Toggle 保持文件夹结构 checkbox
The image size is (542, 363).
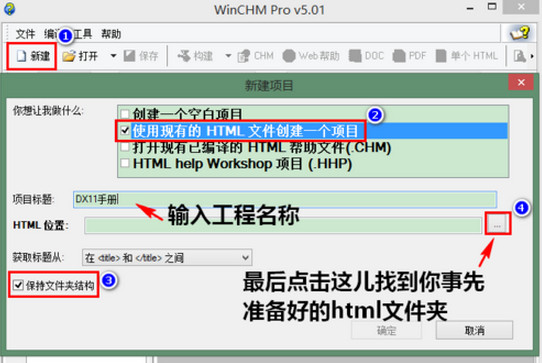[x=18, y=285]
